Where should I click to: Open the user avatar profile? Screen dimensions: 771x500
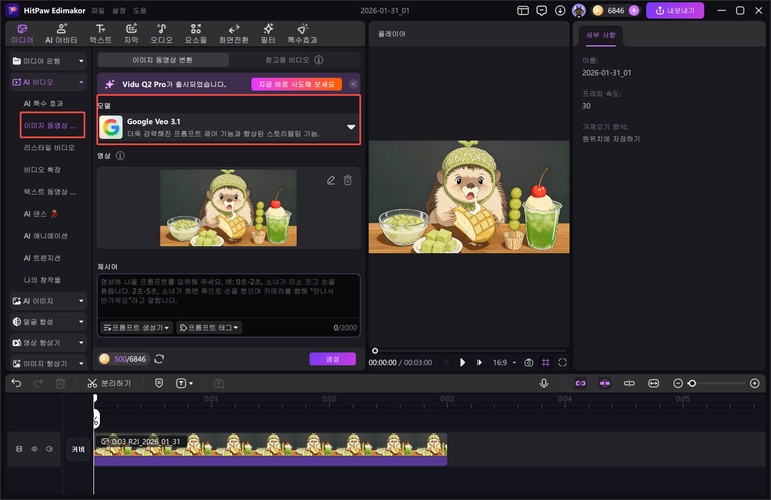click(x=579, y=10)
